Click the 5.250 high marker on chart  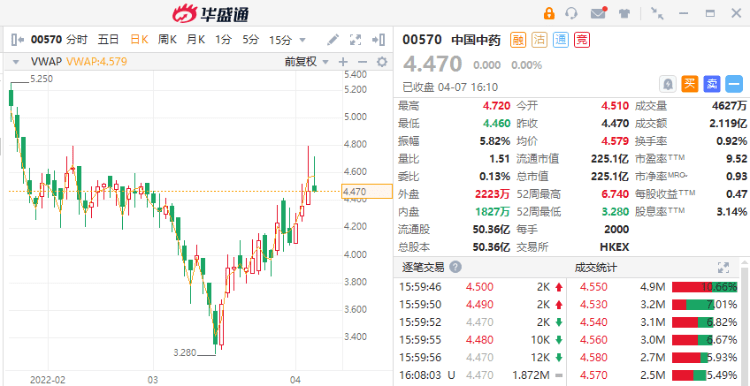pyautogui.click(x=41, y=79)
